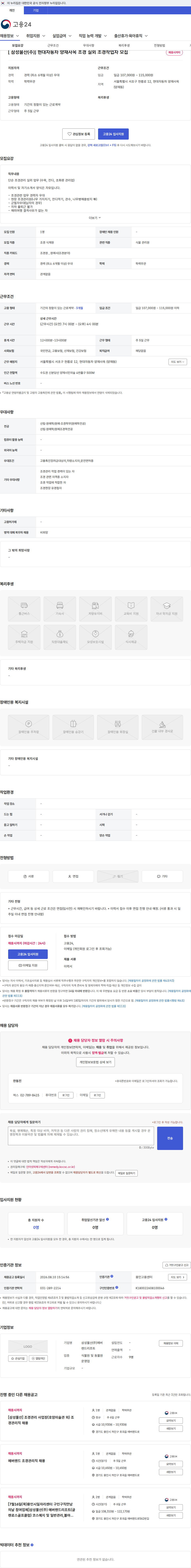The height and width of the screenshot is (1568, 191).
Task: Click the 자녀 학자금 지원 icon
Action: 167,609
